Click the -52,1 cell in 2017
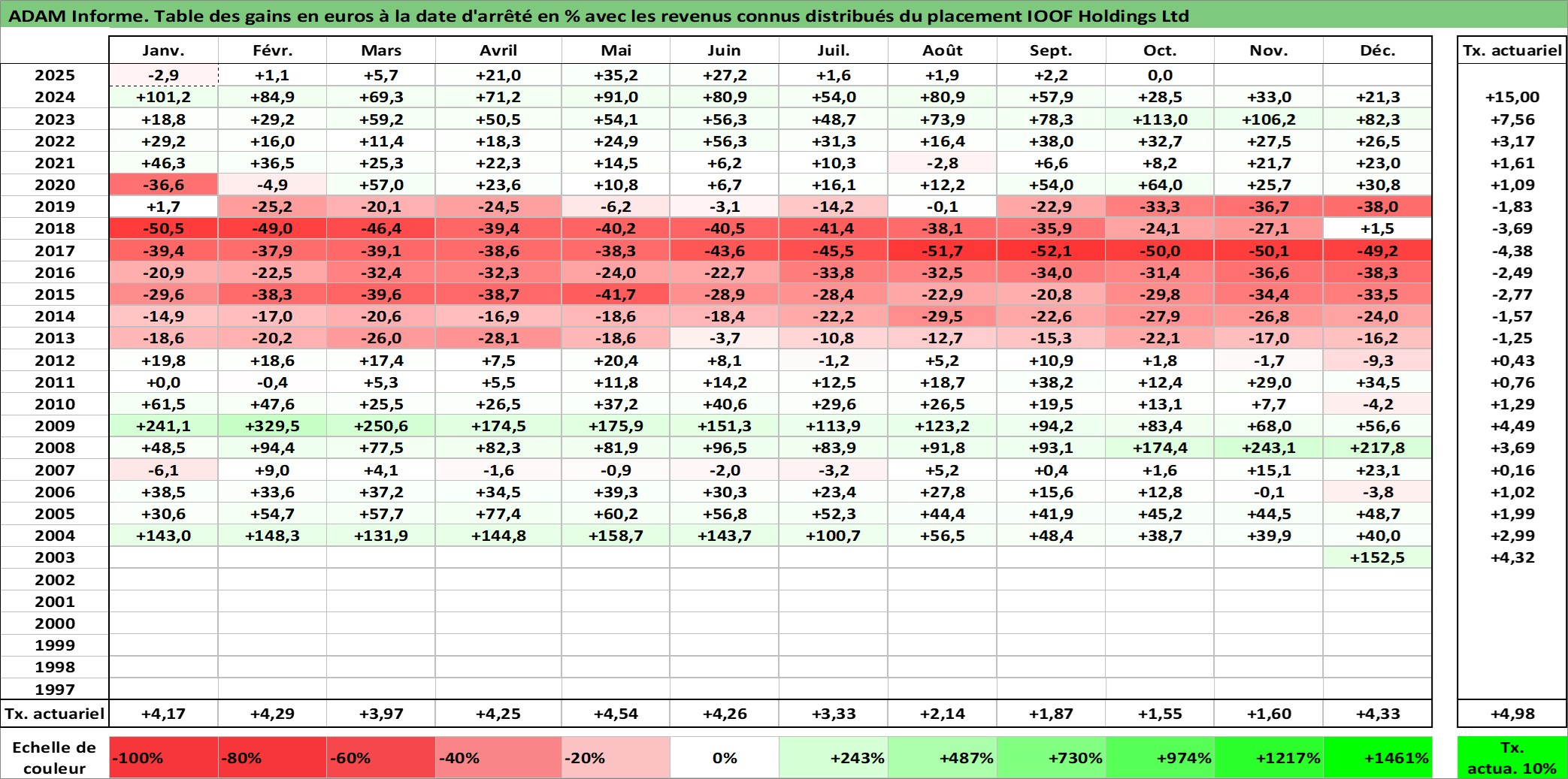This screenshot has height=779, width=1568. point(1051,251)
